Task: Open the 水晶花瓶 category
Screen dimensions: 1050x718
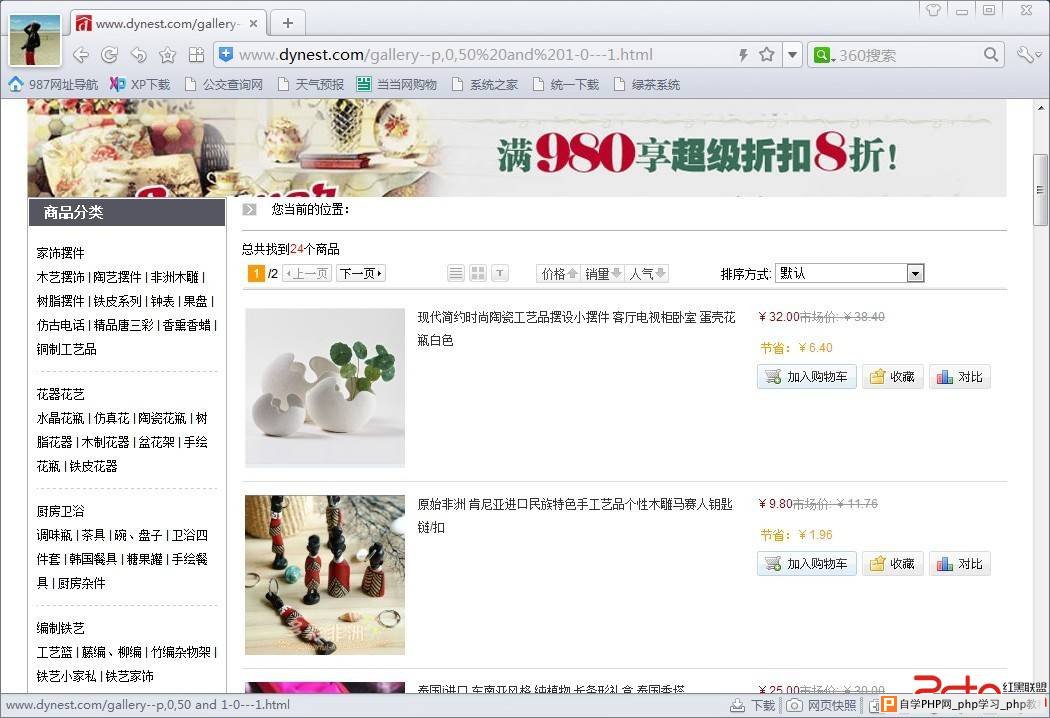Action: tap(60, 418)
